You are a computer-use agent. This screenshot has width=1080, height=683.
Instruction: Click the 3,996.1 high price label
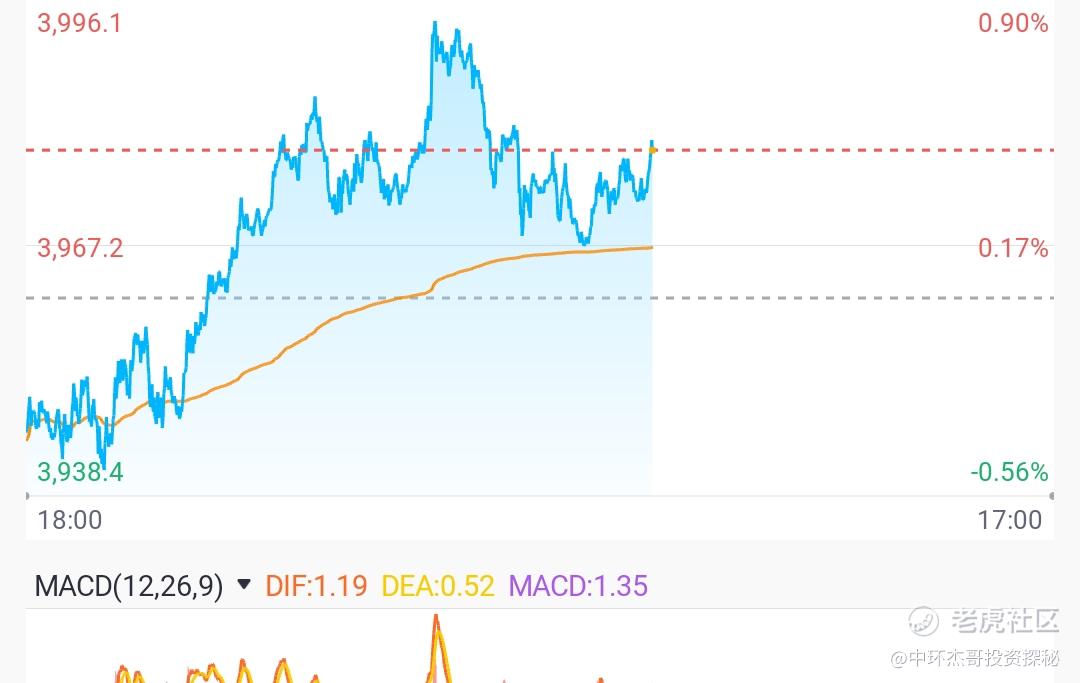point(80,23)
